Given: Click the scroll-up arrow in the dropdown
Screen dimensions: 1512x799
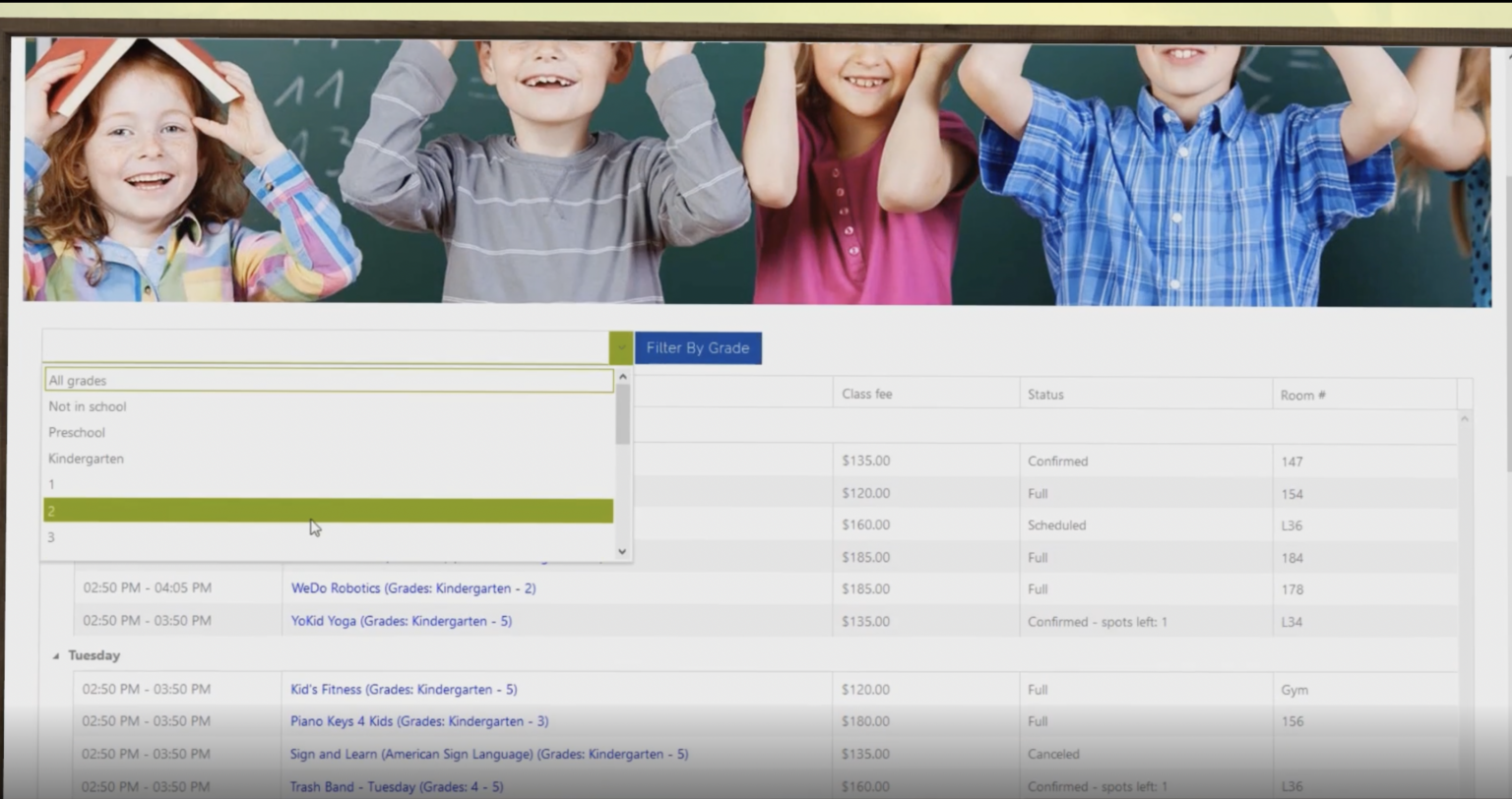Looking at the screenshot, I should click(623, 375).
